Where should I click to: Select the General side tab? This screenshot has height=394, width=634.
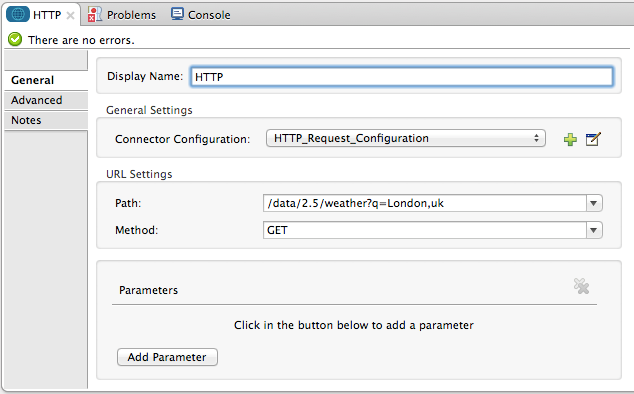(x=46, y=80)
